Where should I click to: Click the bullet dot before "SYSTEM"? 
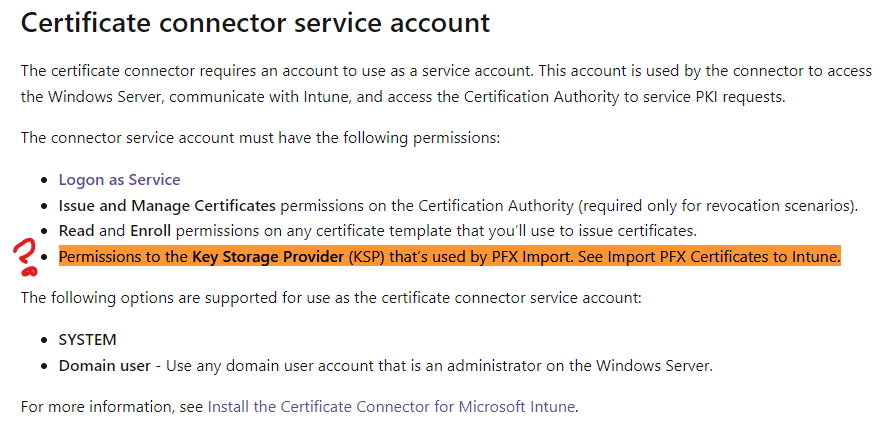click(43, 341)
